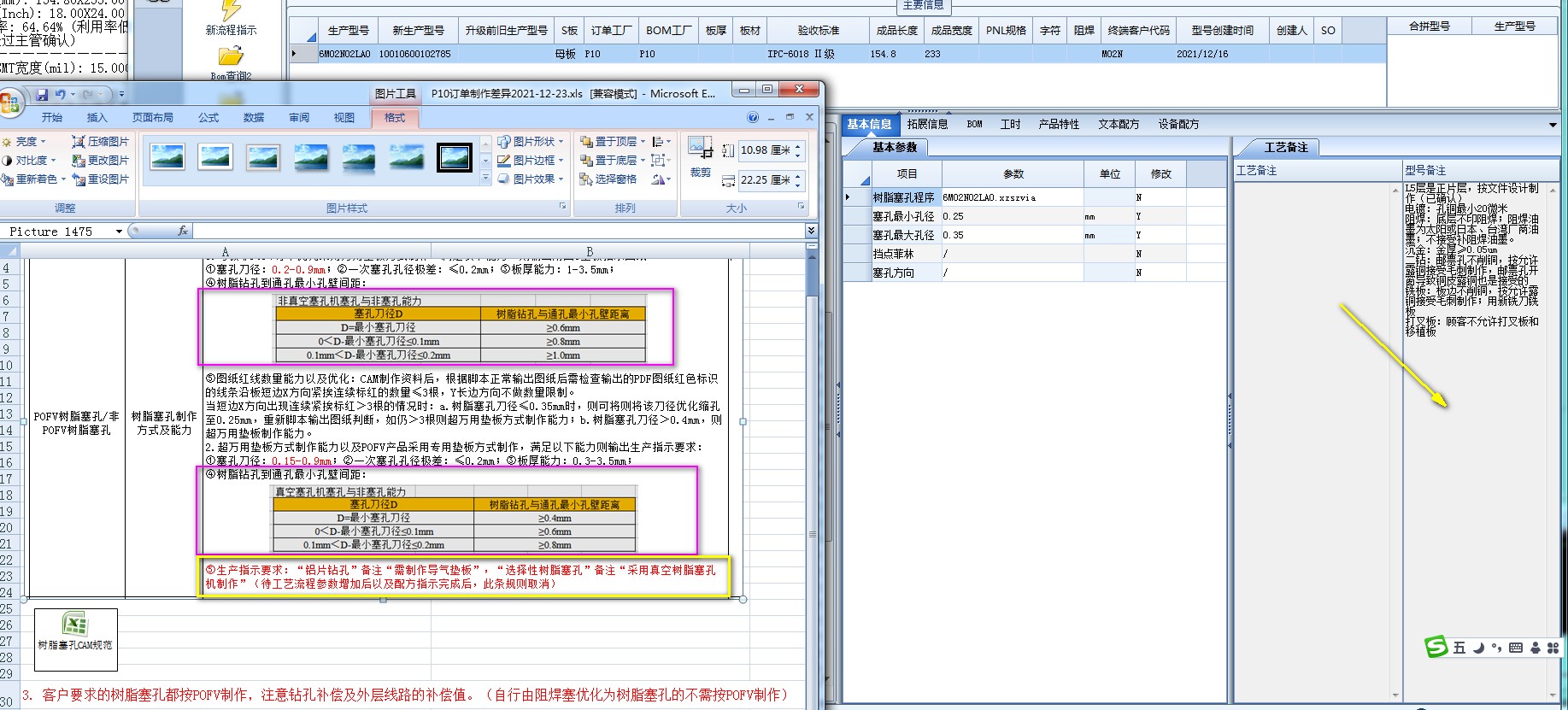The image size is (1568, 710).
Task: Open 对比度 contrast dropdown
Action: click(x=29, y=161)
